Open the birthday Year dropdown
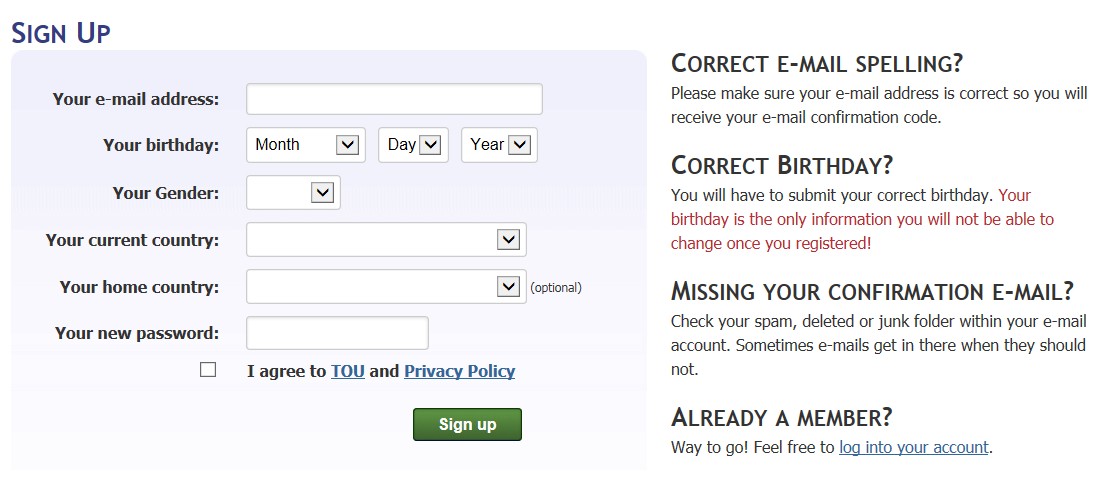The height and width of the screenshot is (500, 1114). pos(499,145)
